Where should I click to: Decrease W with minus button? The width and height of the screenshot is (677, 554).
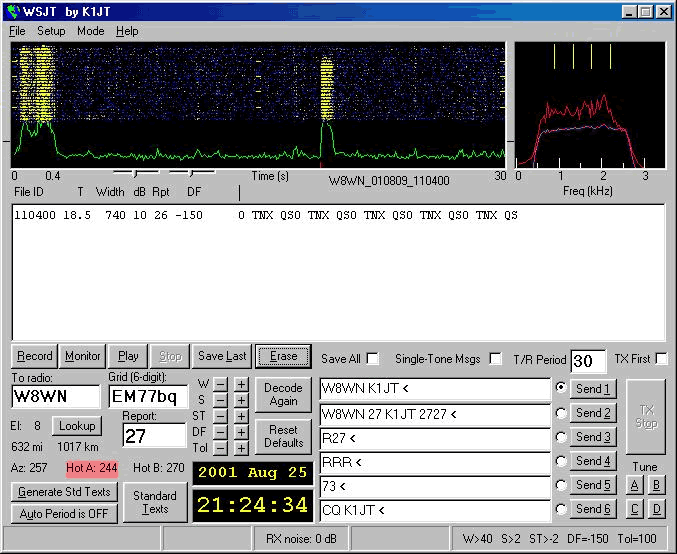point(220,384)
